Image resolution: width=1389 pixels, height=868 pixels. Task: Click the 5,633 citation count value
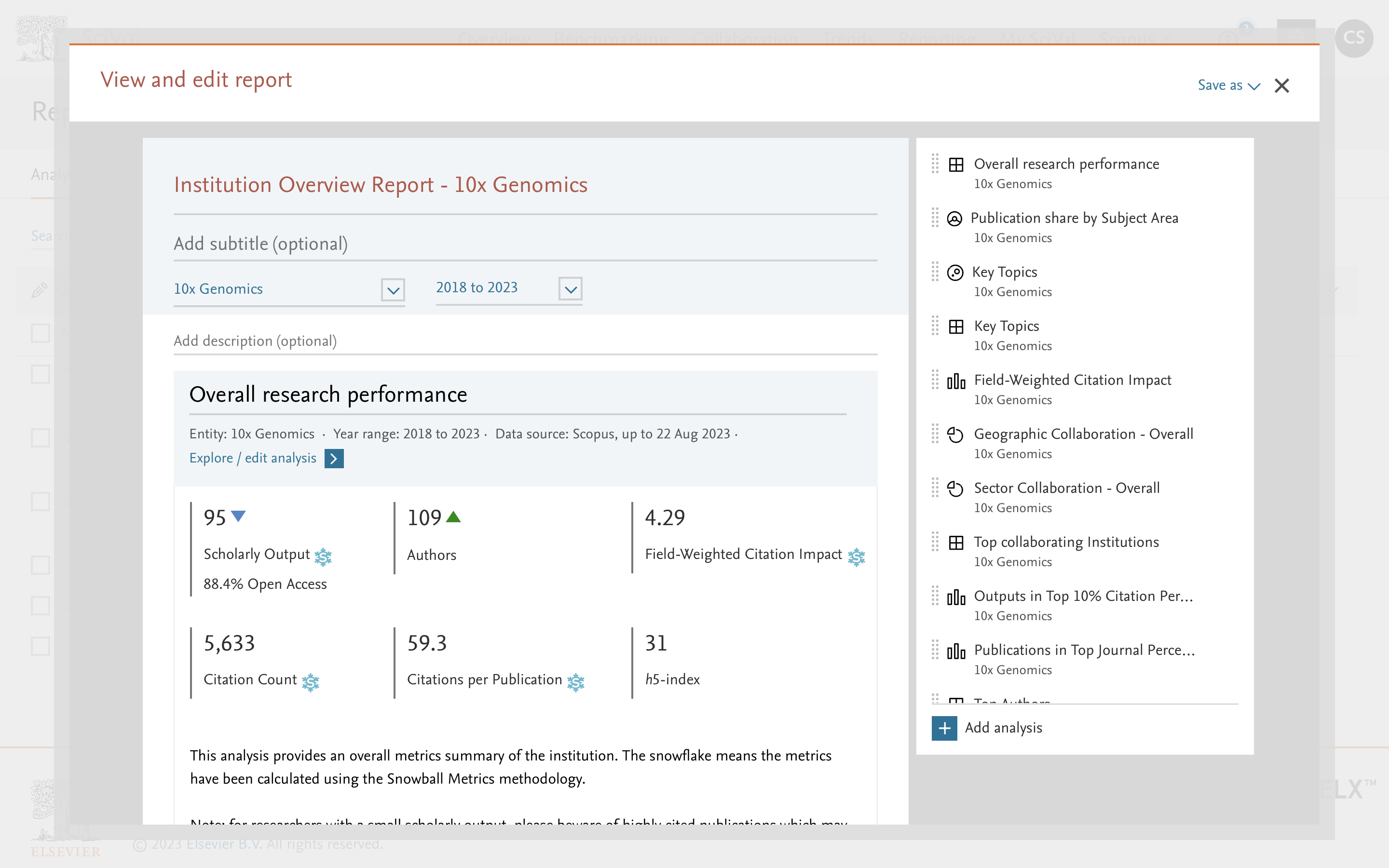[x=229, y=644]
